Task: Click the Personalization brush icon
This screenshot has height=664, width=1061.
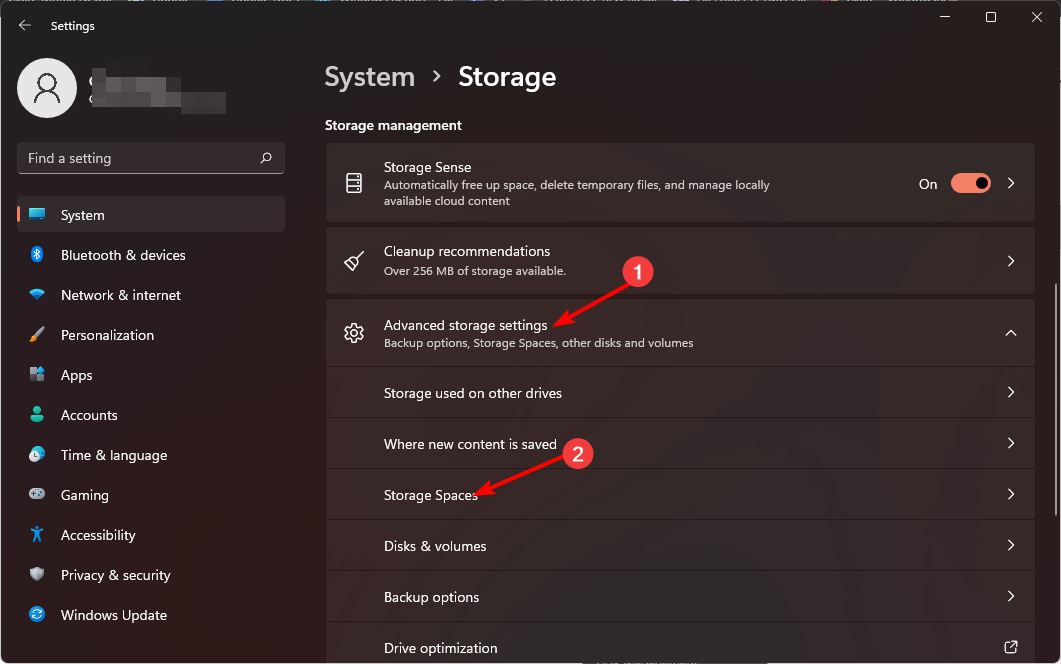Action: tap(37, 335)
